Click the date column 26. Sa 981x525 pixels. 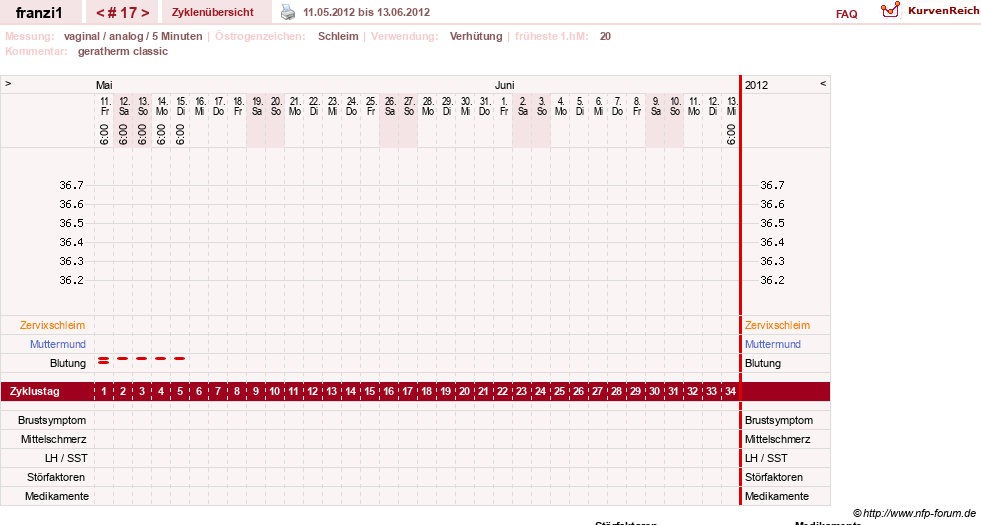coord(390,106)
